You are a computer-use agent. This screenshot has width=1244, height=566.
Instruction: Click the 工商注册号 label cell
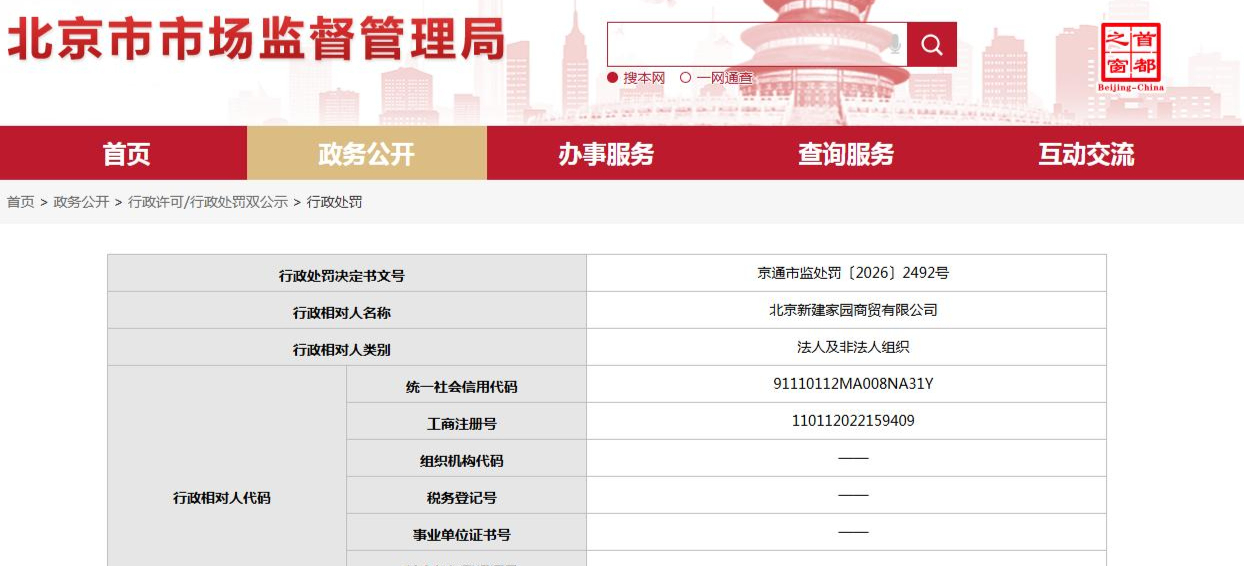466,421
